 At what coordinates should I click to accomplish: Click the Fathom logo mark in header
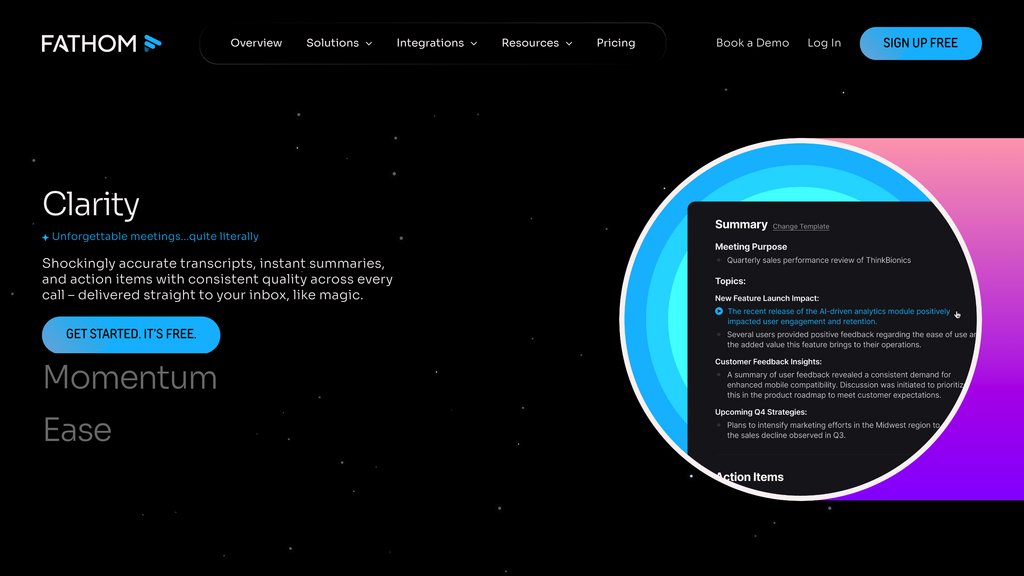pos(152,43)
